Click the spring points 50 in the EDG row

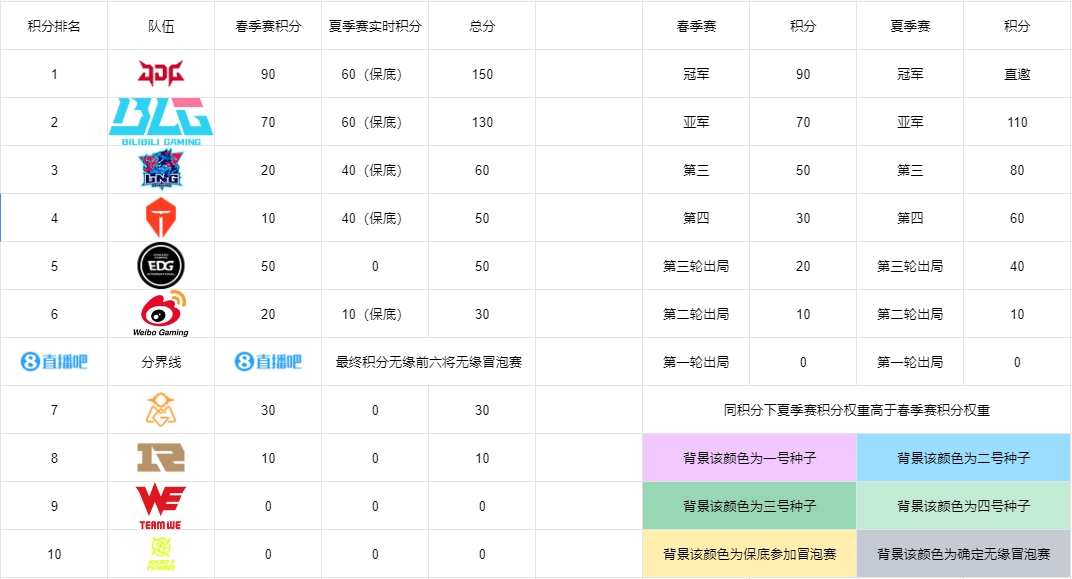(268, 266)
